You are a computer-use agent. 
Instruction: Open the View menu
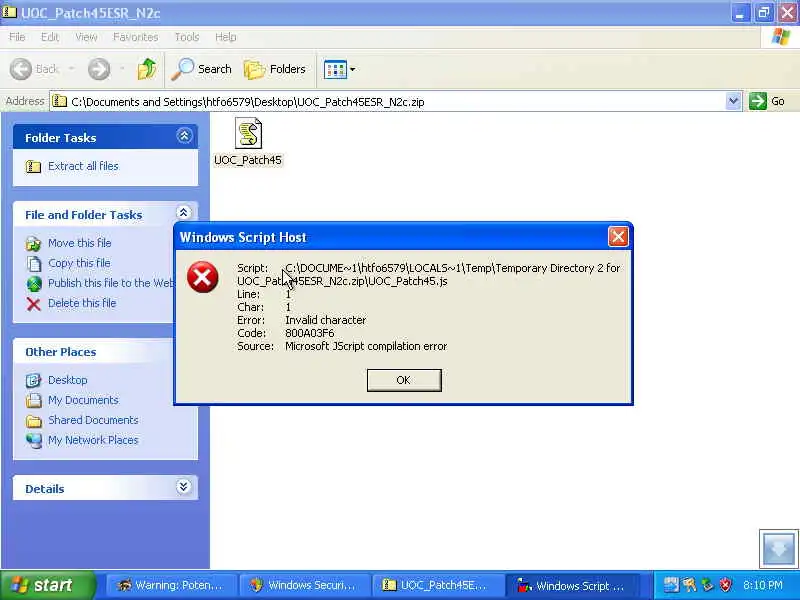coord(86,37)
